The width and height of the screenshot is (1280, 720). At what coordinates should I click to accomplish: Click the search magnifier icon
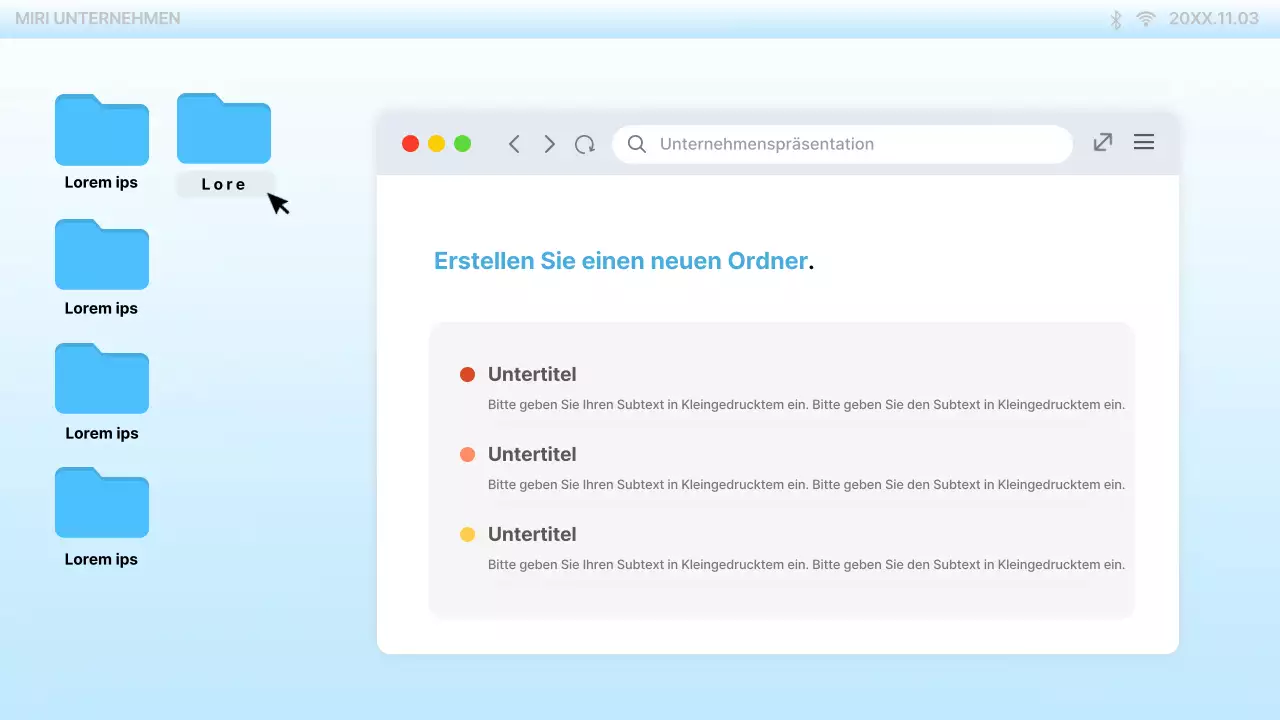click(637, 144)
